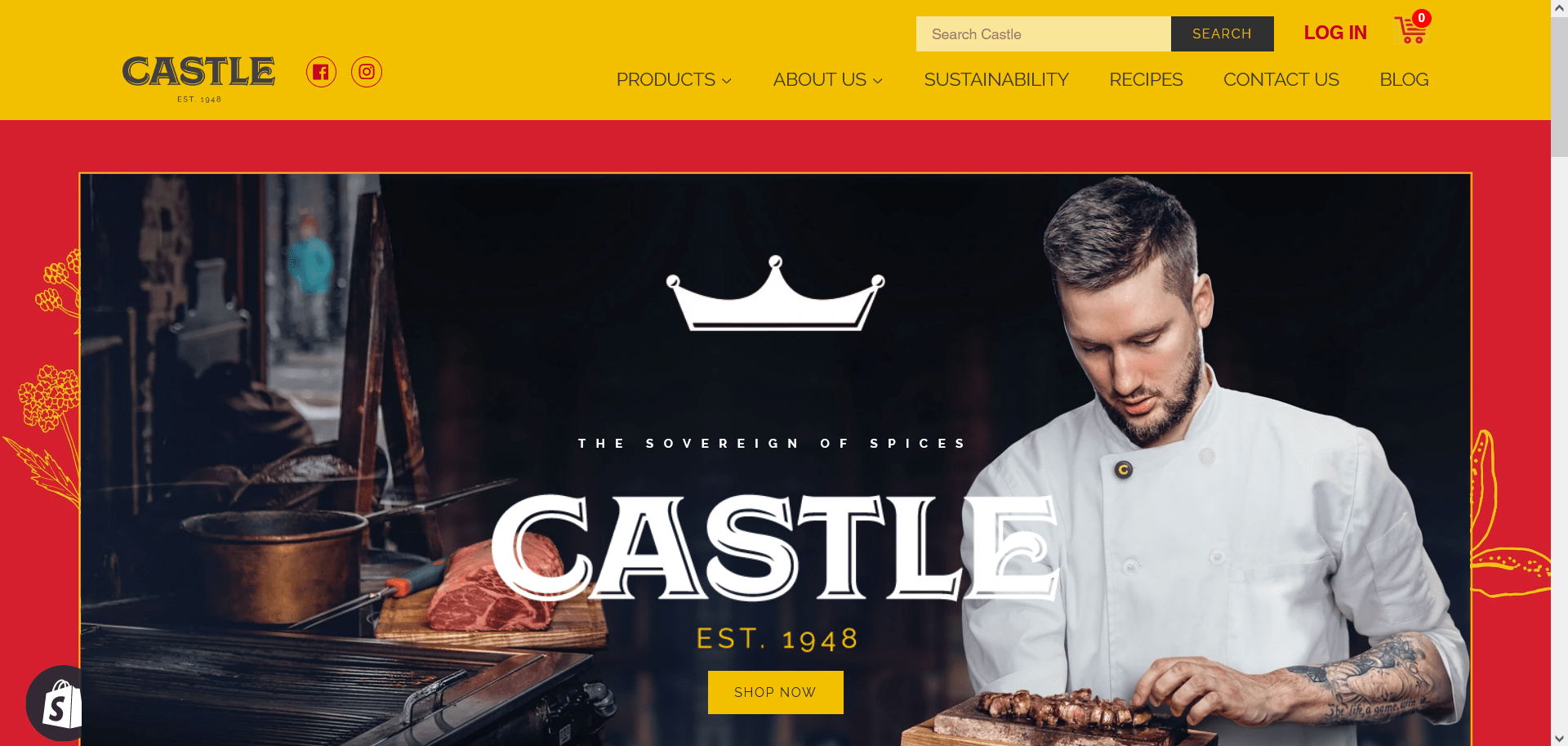Visit the Blog page
This screenshot has width=1568, height=746.
pyautogui.click(x=1404, y=80)
